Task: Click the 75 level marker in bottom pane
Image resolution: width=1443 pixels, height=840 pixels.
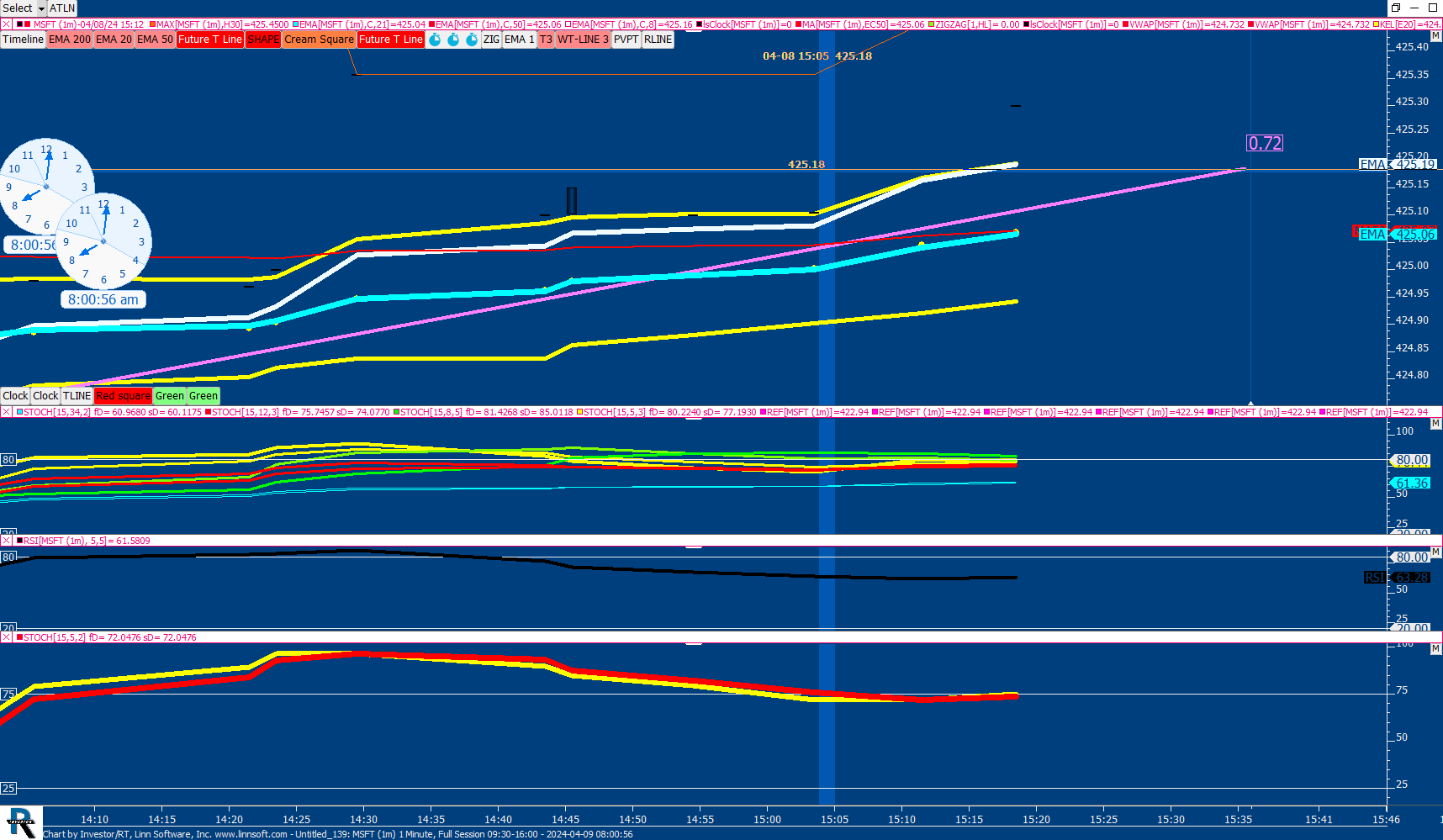Action: [x=8, y=695]
